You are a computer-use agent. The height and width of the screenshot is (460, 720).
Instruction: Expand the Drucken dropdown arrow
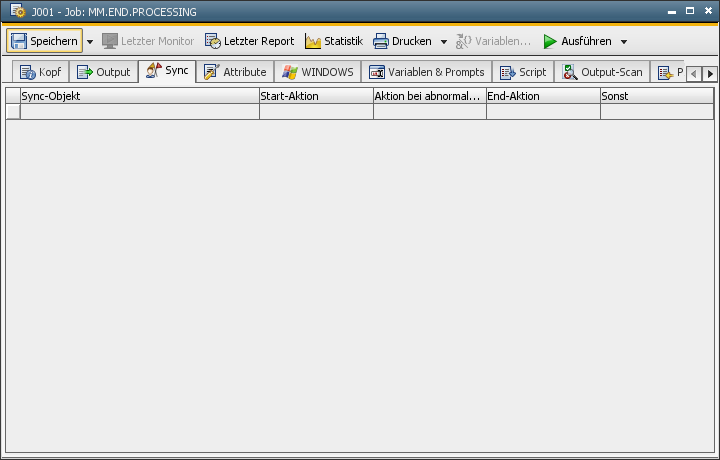[444, 42]
